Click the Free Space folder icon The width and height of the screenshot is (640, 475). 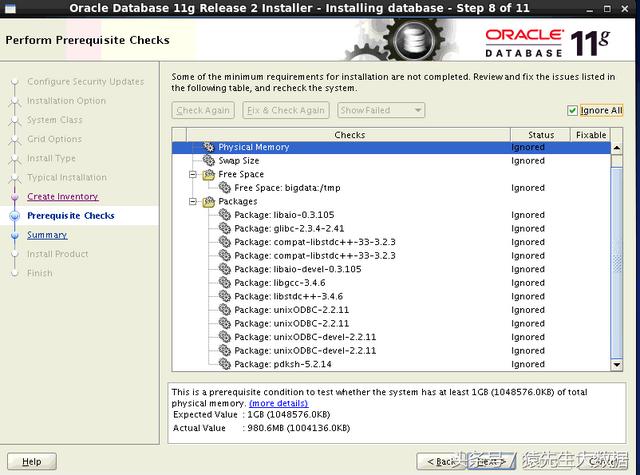point(209,174)
